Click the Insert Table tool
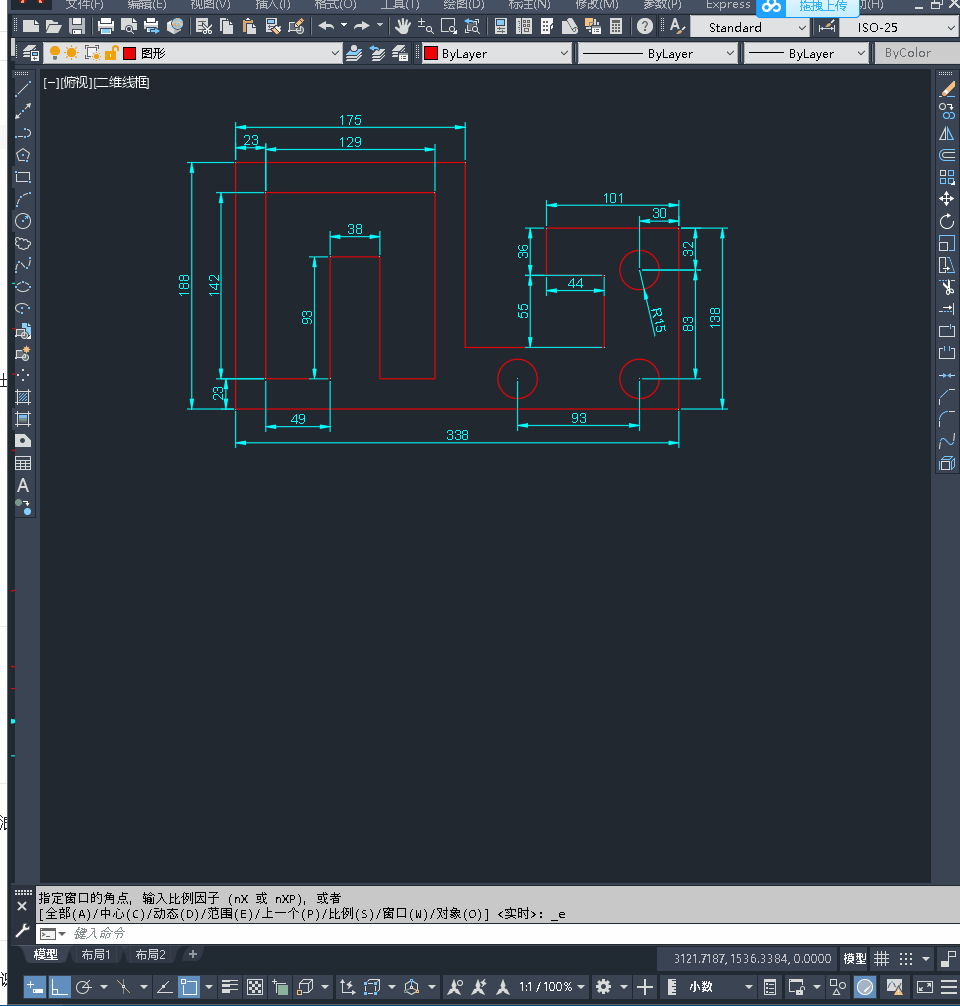Screen dimensions: 960x1006 (x=23, y=463)
